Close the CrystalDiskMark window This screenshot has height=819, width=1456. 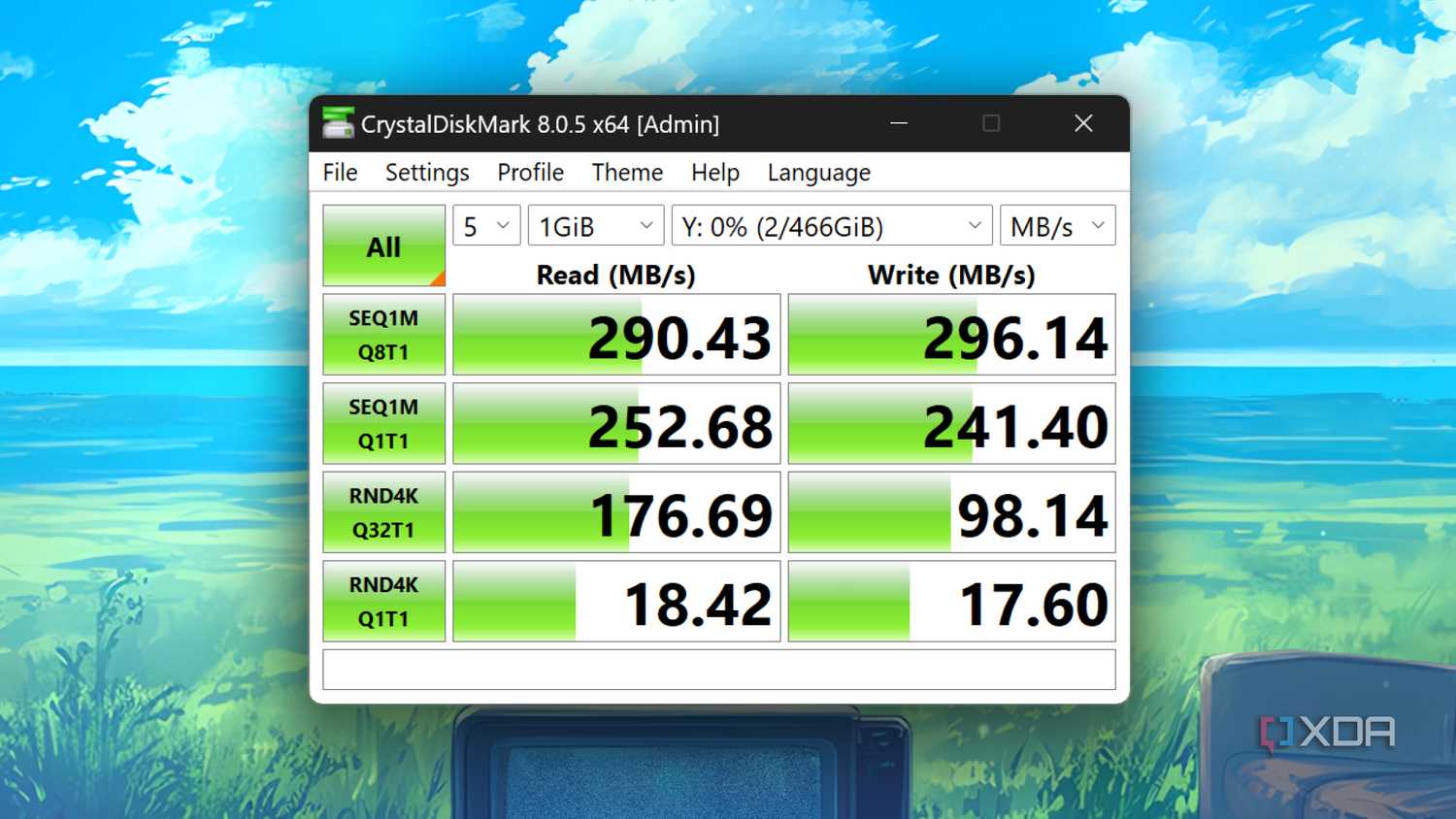pos(1083,123)
